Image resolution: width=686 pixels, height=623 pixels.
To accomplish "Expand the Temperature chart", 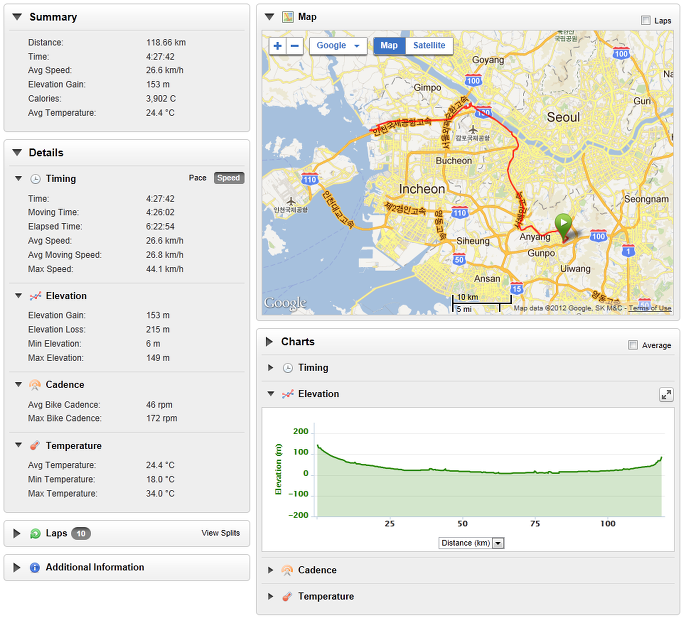I will point(270,597).
